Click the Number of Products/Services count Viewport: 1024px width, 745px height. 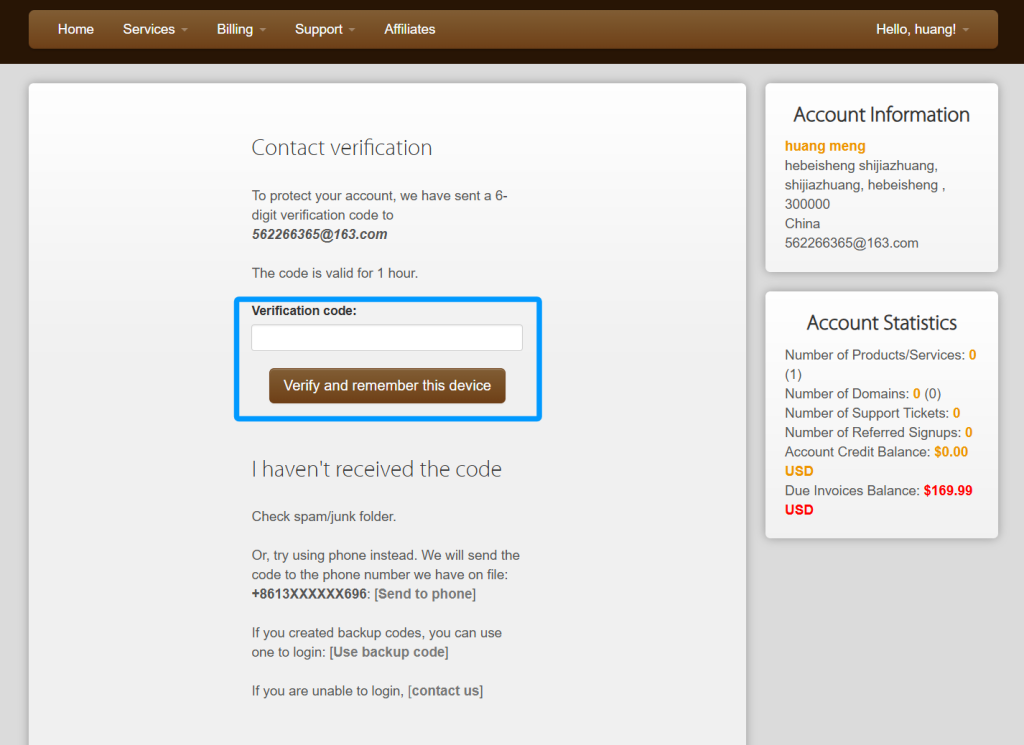[972, 355]
